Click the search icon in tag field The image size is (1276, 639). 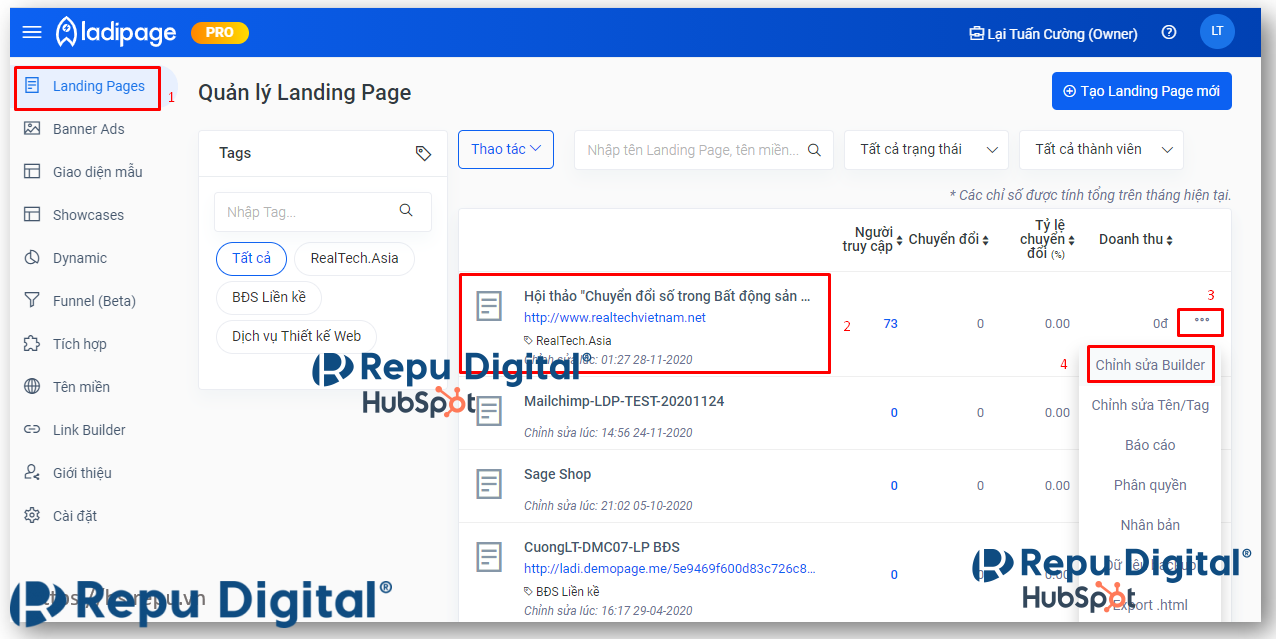[x=406, y=211]
